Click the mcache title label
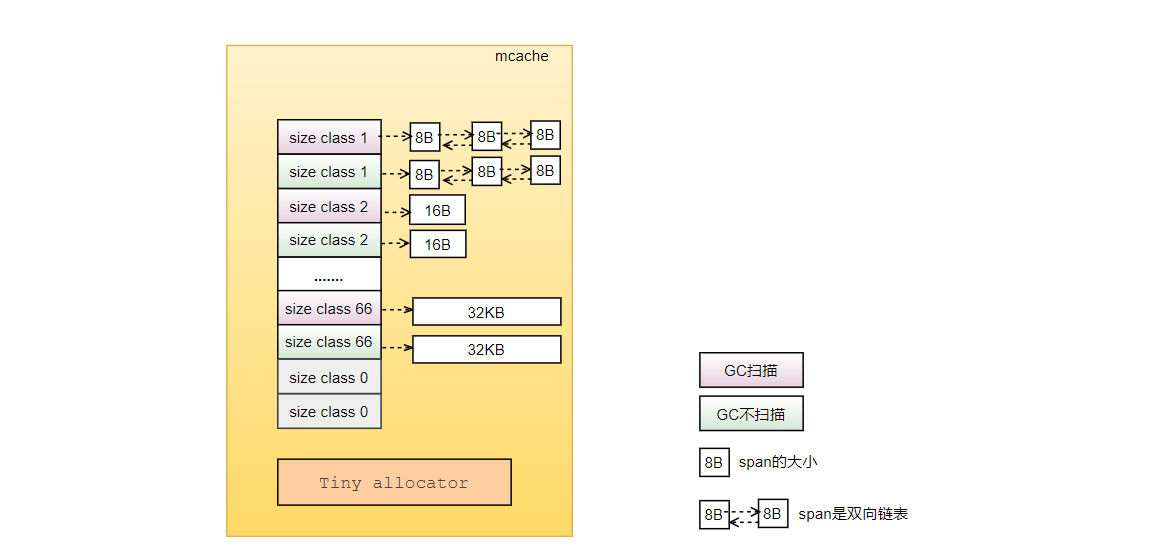Viewport: 1168px width, 559px height. (521, 57)
